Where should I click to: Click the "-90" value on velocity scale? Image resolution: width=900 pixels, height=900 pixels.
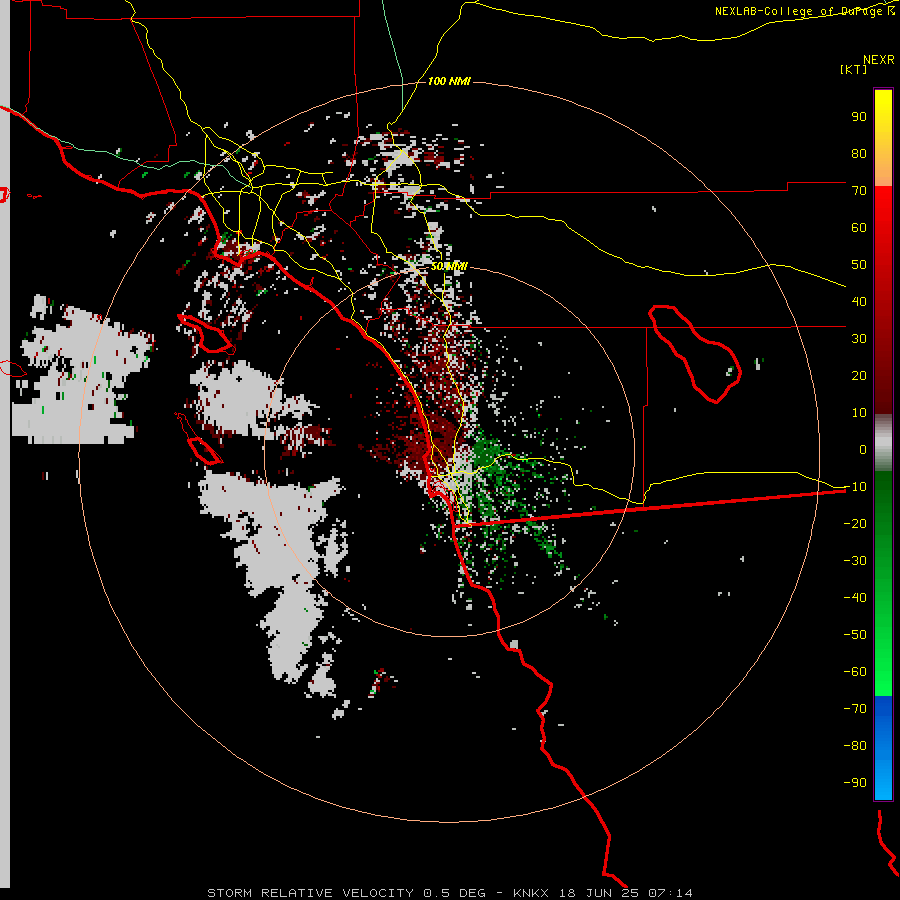click(855, 783)
